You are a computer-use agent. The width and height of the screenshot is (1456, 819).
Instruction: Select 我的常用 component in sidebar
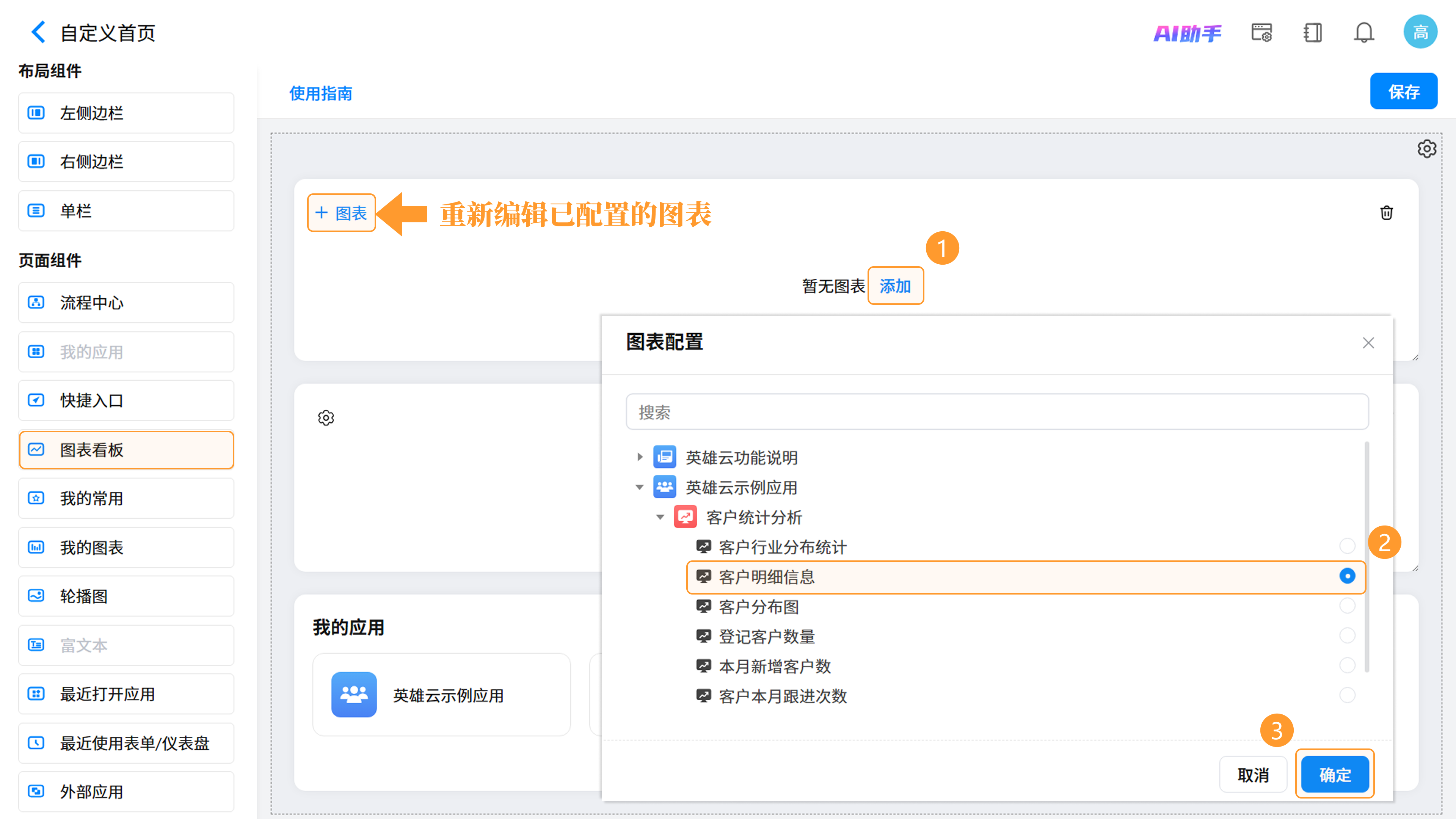coord(126,499)
